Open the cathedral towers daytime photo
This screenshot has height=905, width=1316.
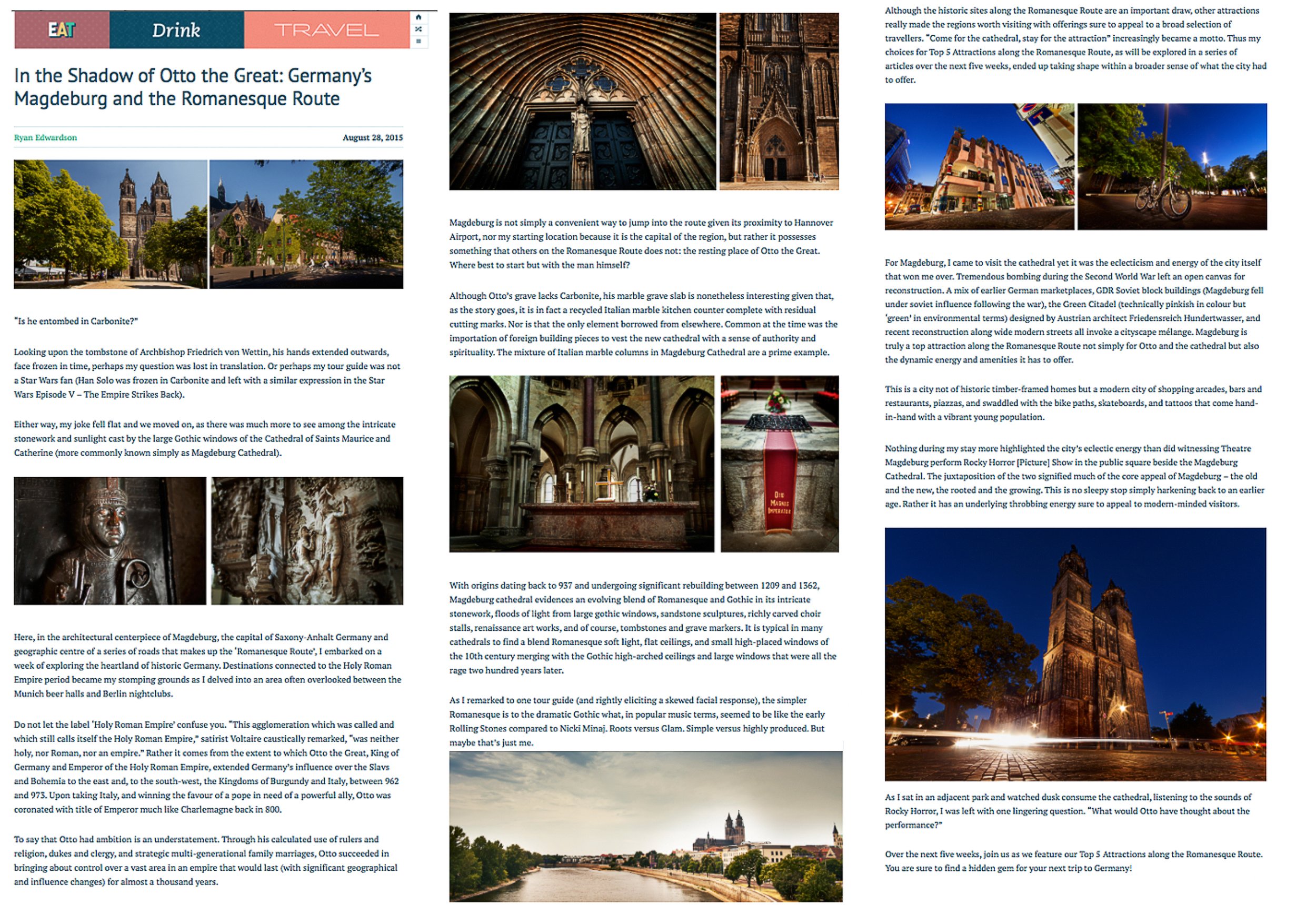point(111,224)
